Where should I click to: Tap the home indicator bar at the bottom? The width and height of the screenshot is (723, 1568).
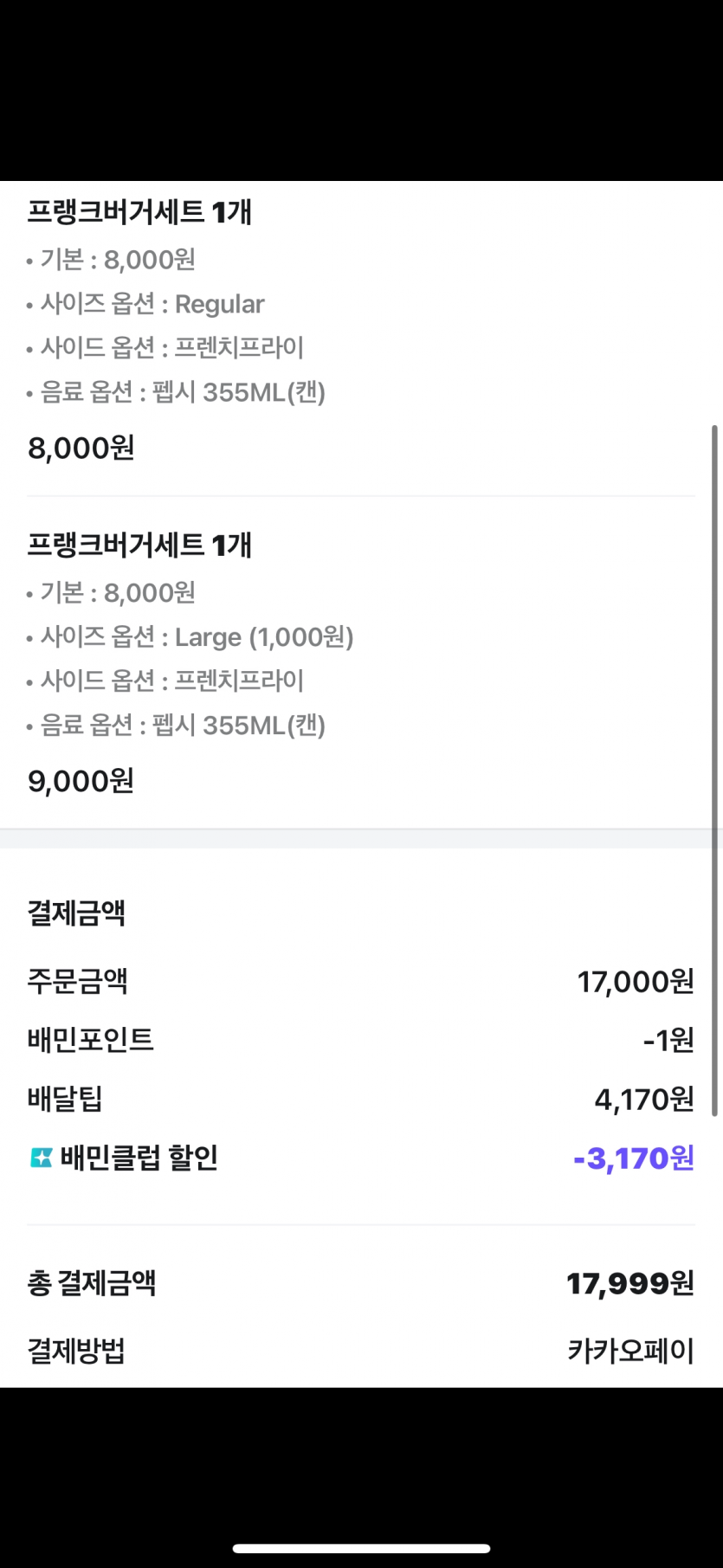(x=361, y=1548)
